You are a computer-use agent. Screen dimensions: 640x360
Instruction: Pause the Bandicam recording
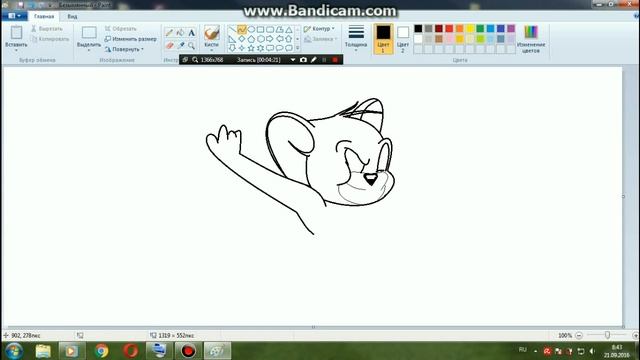(324, 60)
